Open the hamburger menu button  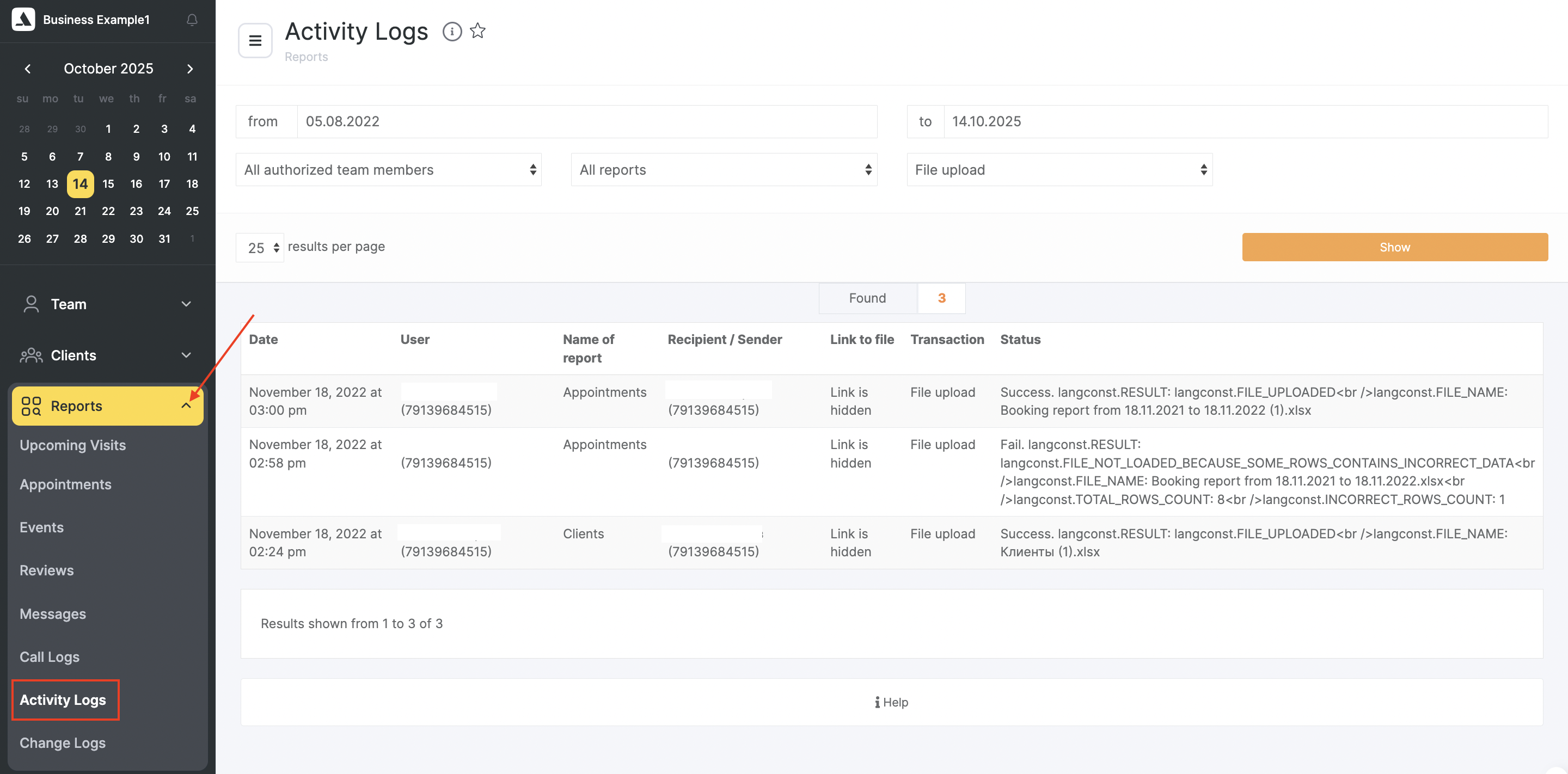coord(255,41)
